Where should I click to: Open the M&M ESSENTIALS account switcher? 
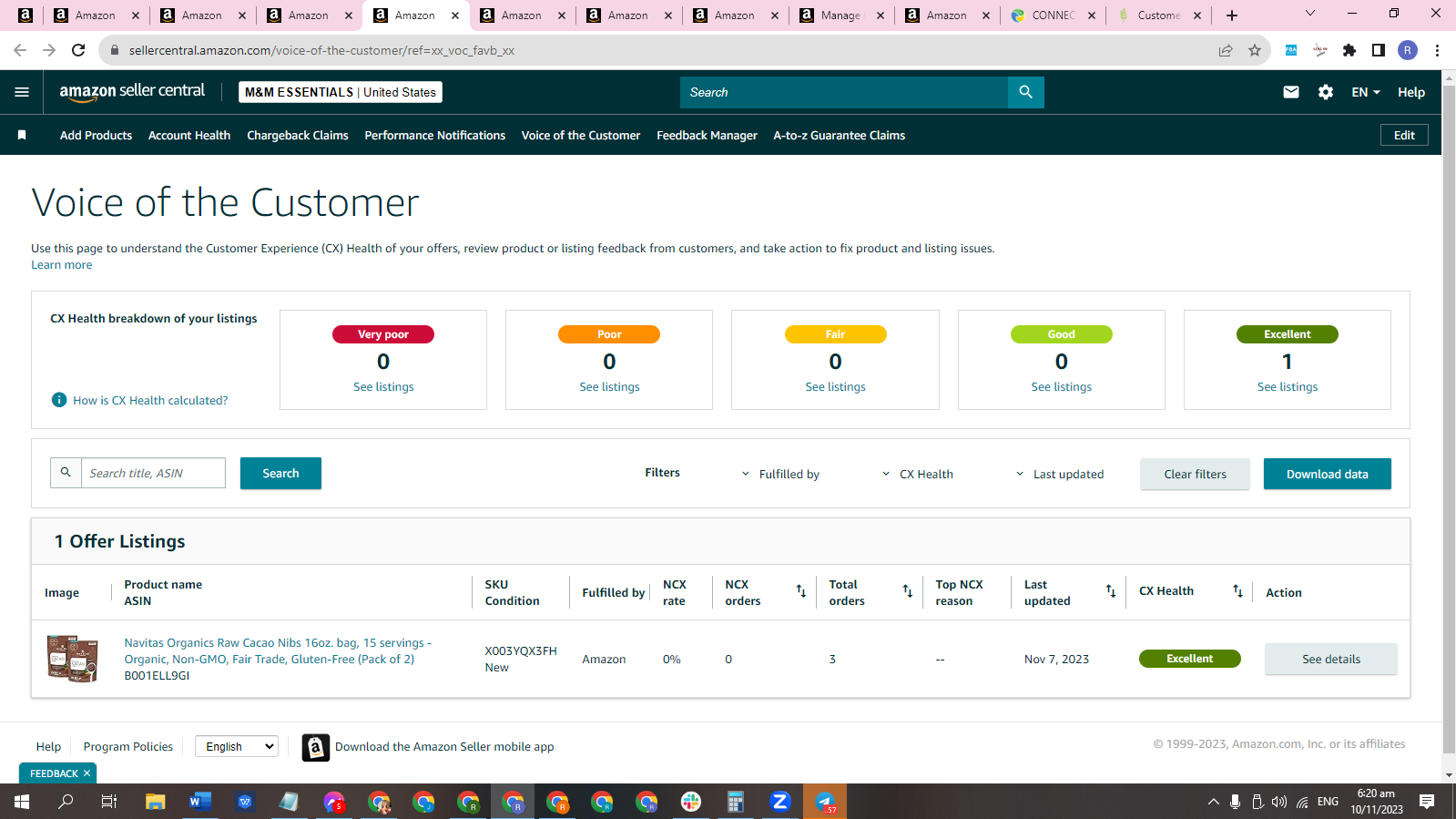[341, 92]
